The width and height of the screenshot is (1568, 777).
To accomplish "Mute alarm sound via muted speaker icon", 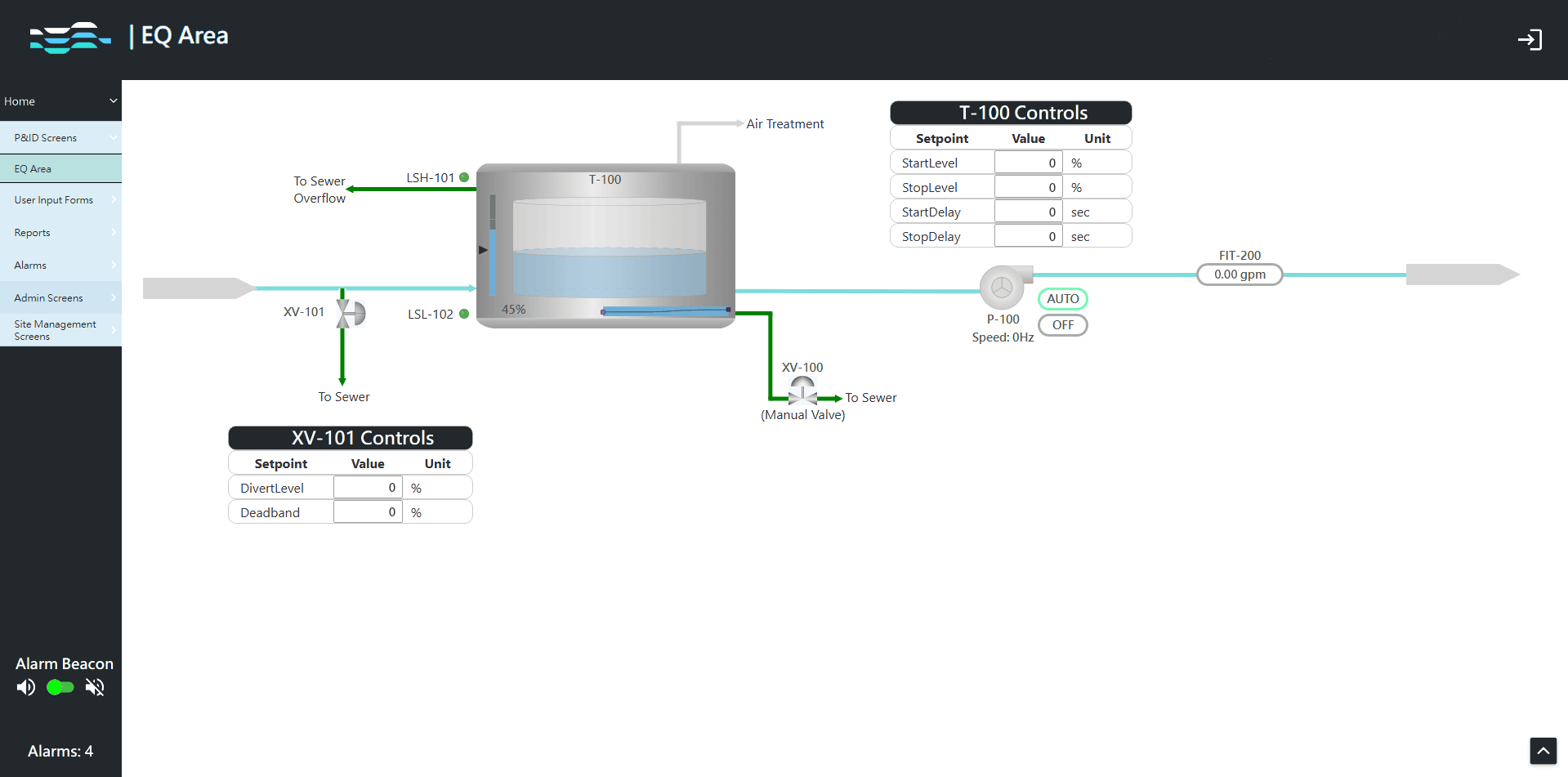I will coord(95,687).
